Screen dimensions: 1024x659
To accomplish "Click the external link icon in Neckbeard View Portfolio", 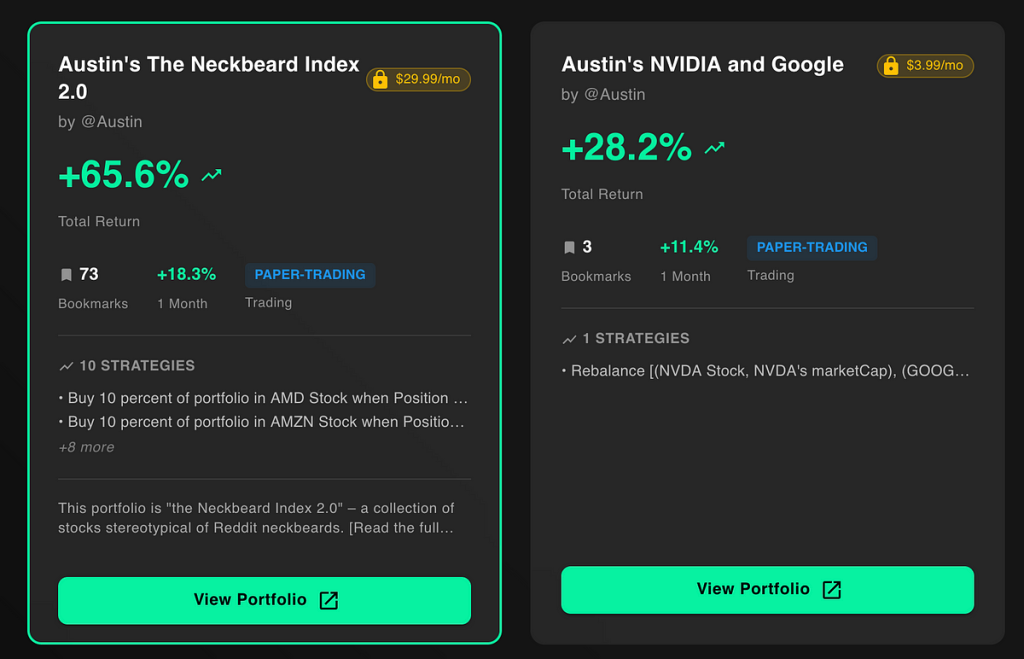I will [x=328, y=600].
